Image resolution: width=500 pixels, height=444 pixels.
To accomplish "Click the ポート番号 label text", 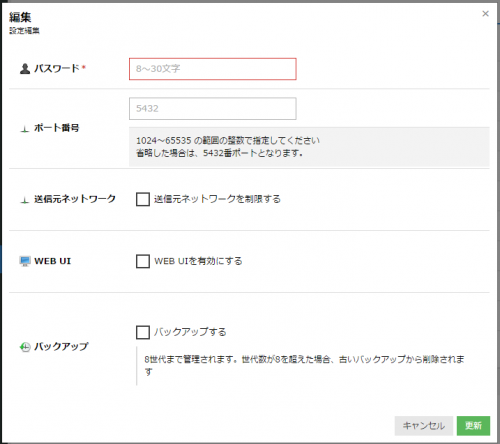I will (x=57, y=128).
